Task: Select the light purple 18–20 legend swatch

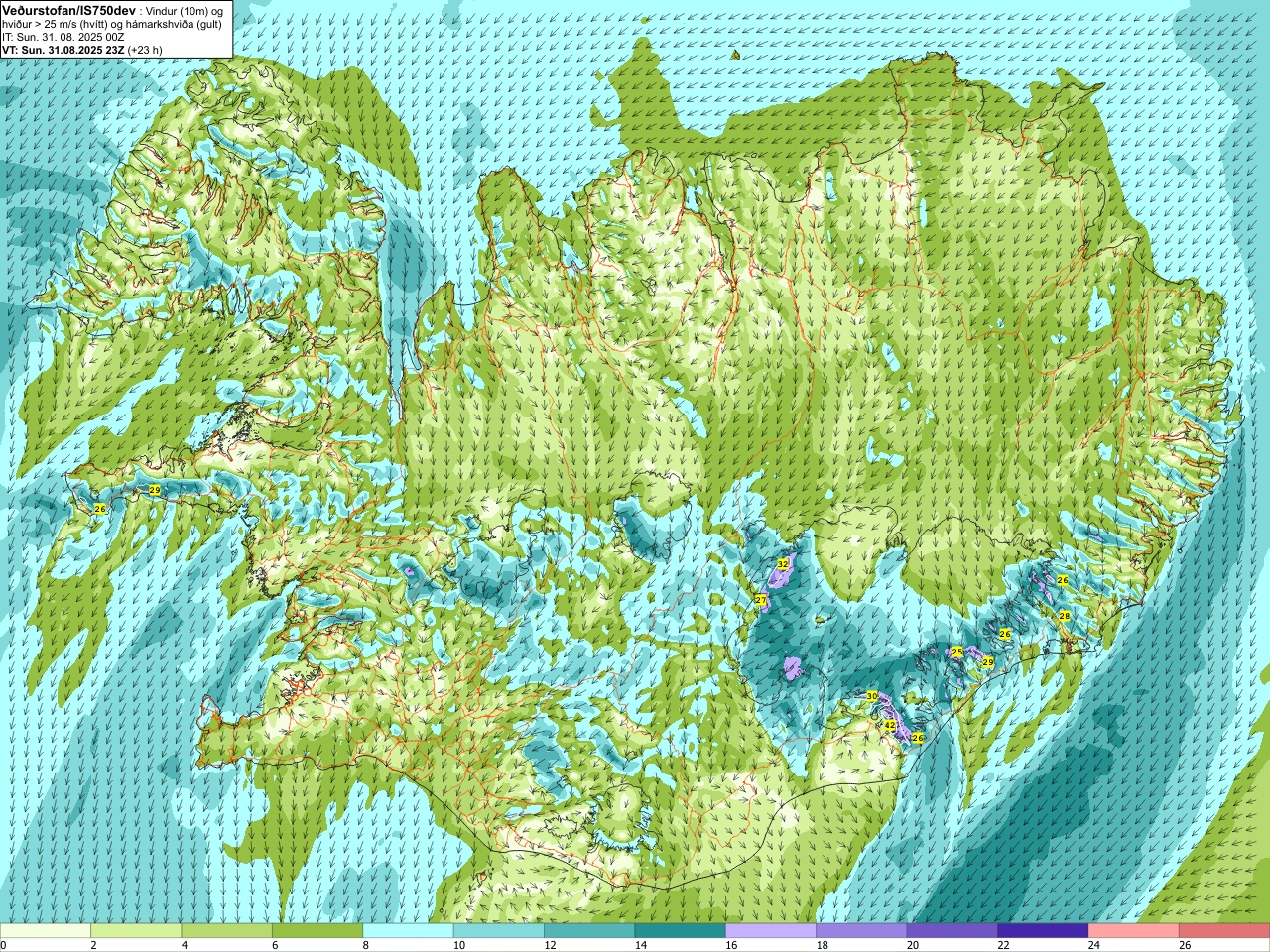Action: [x=862, y=931]
